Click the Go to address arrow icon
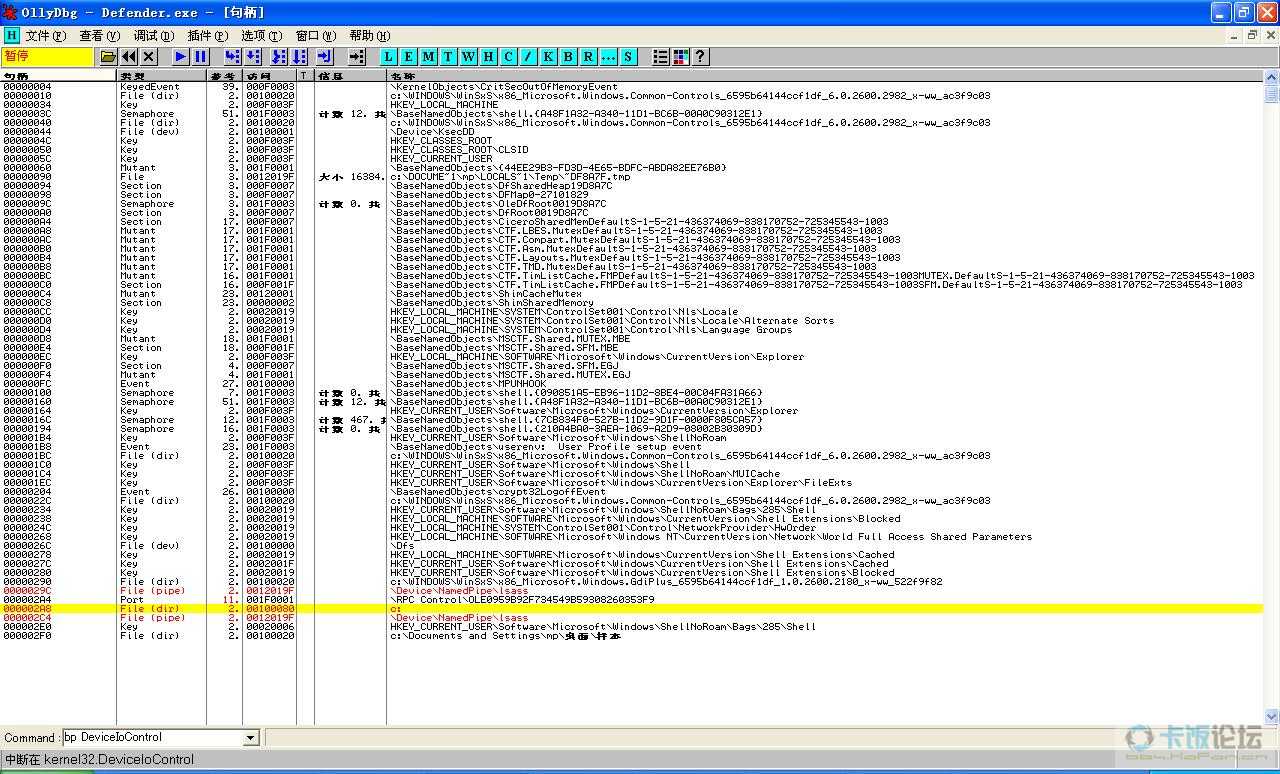 pyautogui.click(x=356, y=57)
